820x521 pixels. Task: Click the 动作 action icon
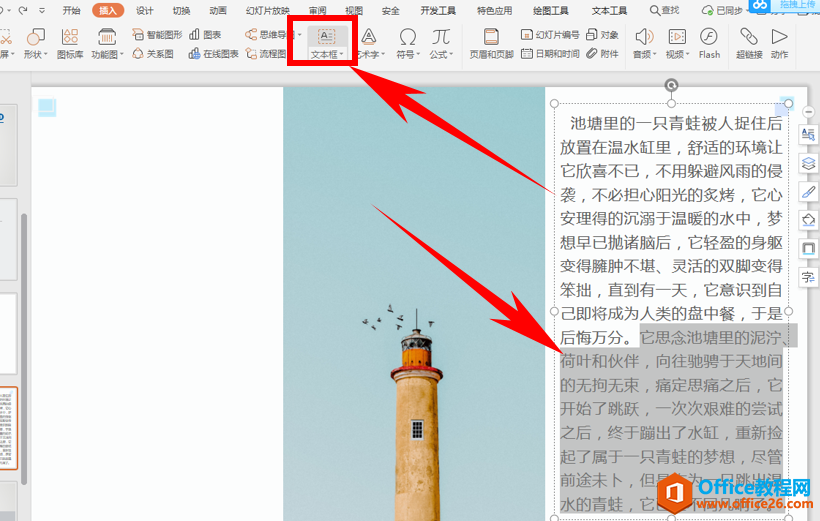[x=779, y=42]
